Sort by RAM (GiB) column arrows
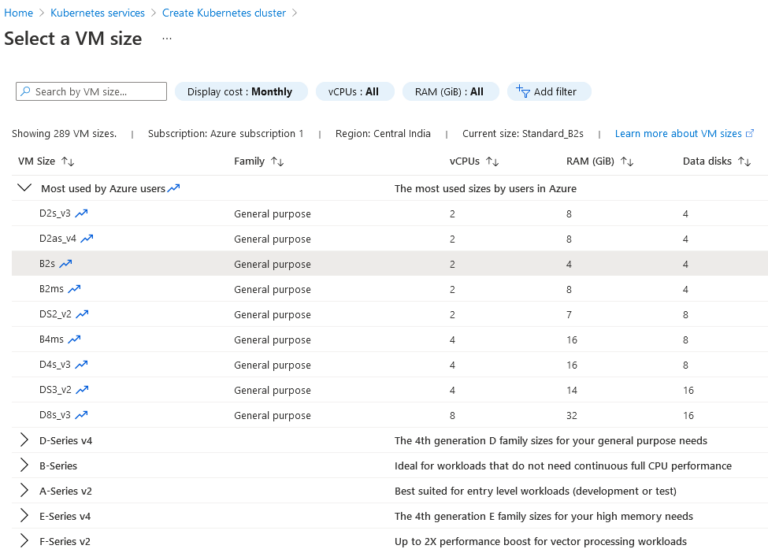Screen dimensions: 768x549 click(627, 162)
